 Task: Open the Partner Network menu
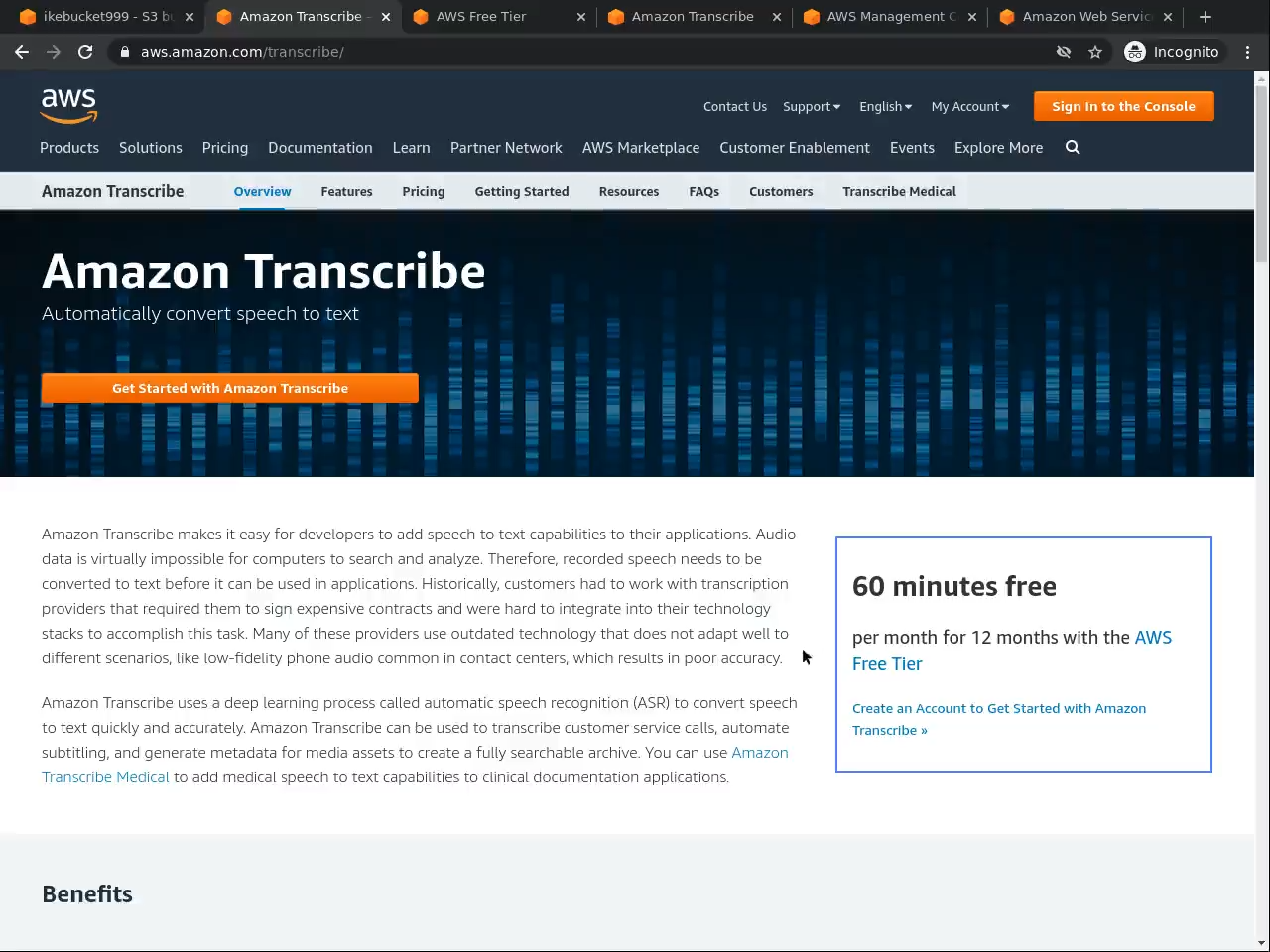click(x=506, y=148)
